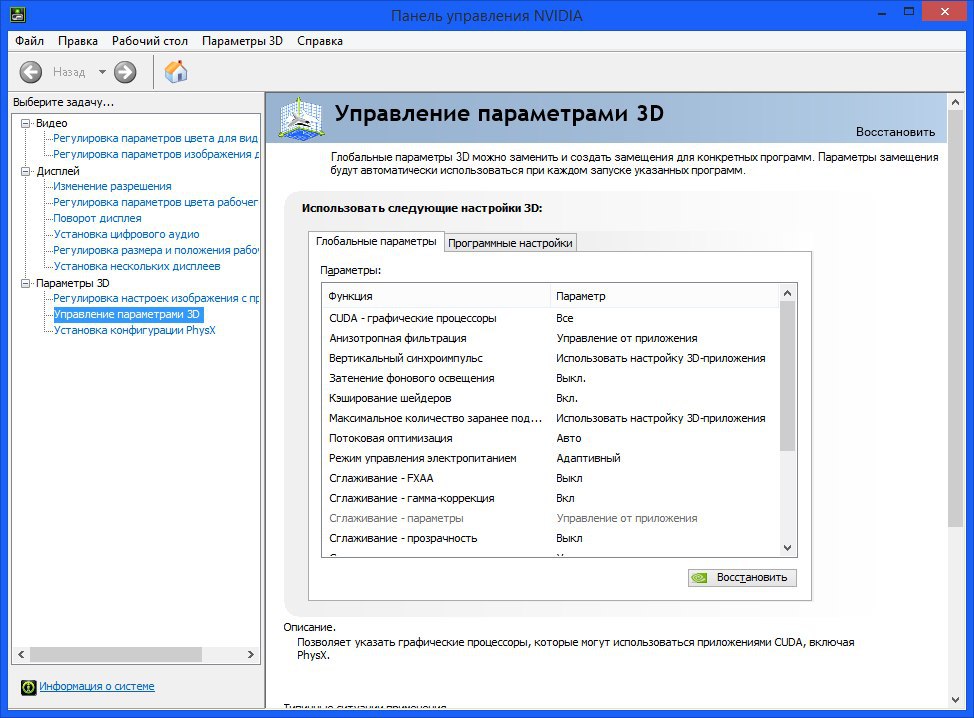
Task: Click main page scroll up arrow
Action: (955, 102)
